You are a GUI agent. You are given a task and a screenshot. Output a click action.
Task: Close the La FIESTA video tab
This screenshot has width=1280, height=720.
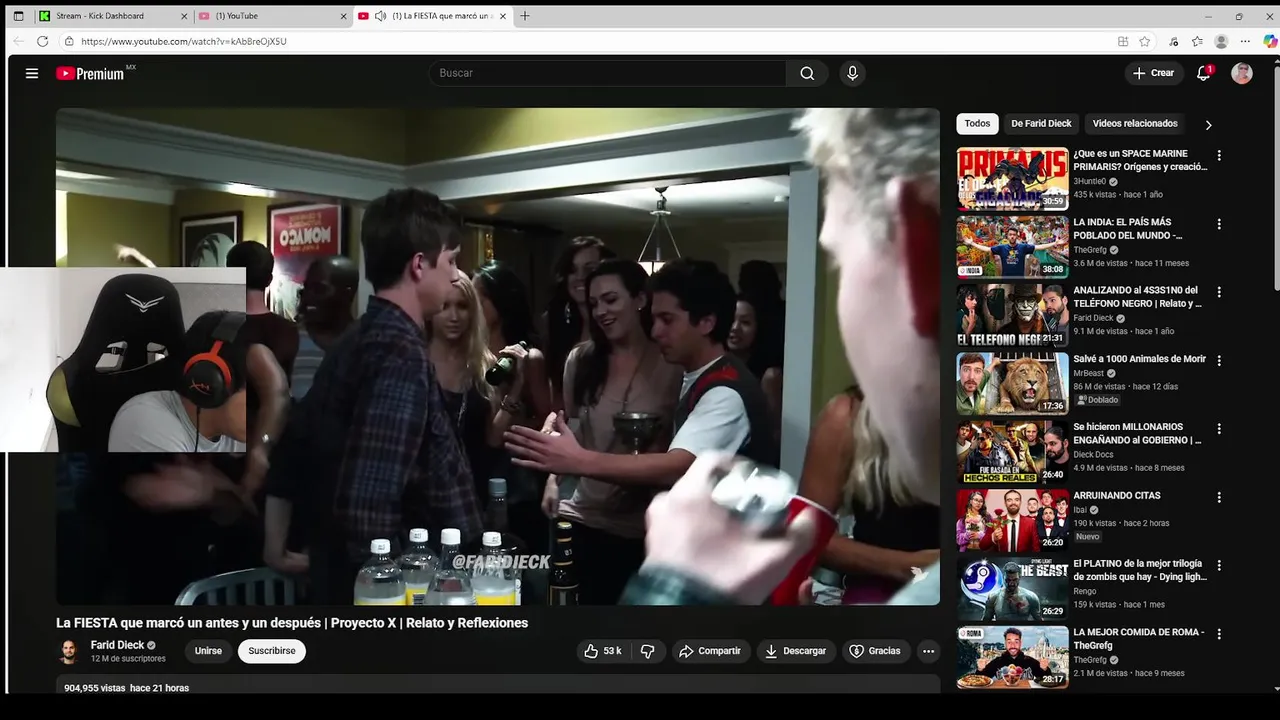(503, 16)
